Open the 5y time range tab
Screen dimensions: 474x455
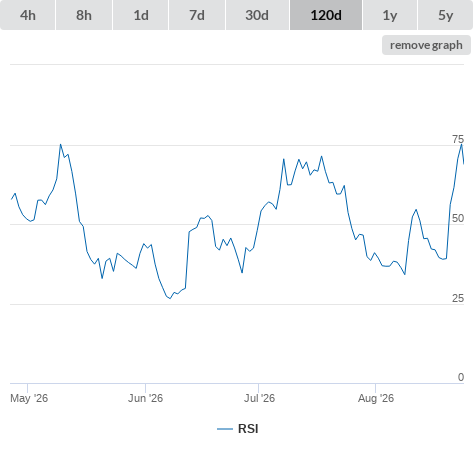pos(445,15)
